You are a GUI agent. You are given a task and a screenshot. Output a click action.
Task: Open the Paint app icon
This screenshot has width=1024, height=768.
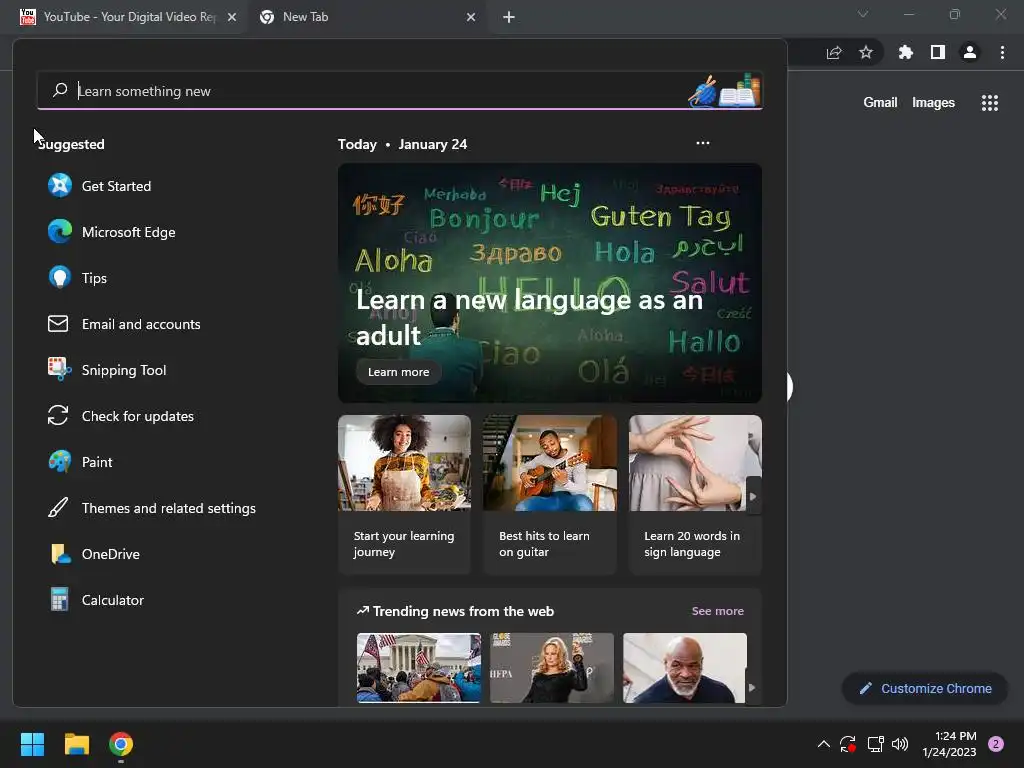tap(59, 462)
